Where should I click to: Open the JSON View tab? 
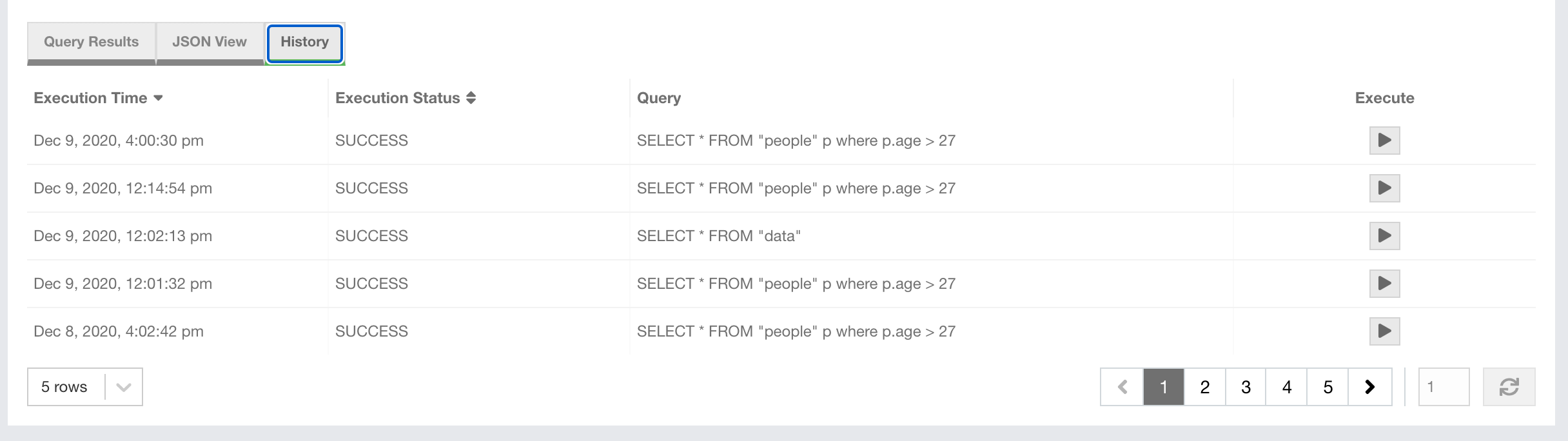click(x=209, y=42)
